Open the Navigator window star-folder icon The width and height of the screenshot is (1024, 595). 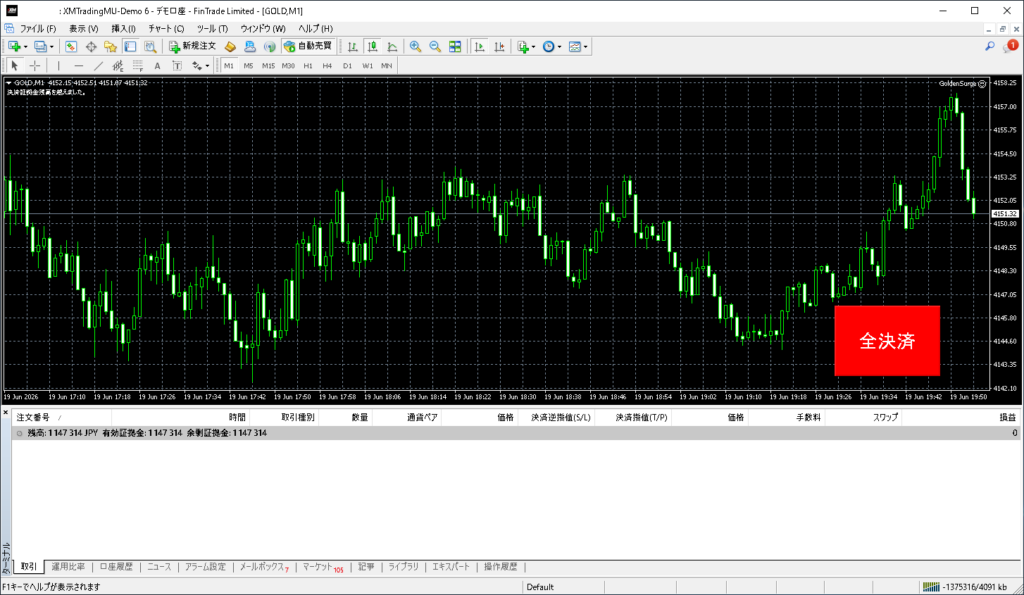(110, 46)
